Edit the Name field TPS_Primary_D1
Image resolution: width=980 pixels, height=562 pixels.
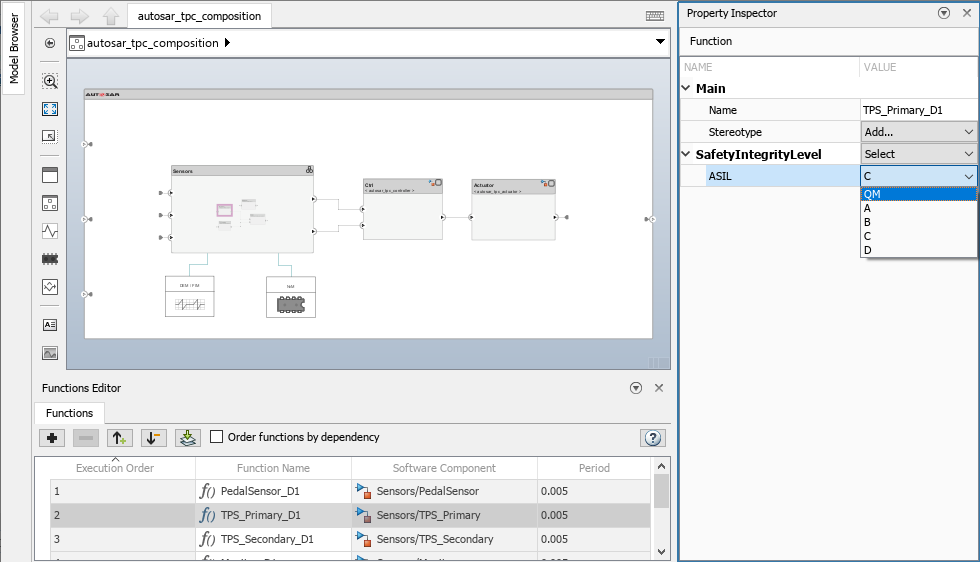(919, 110)
